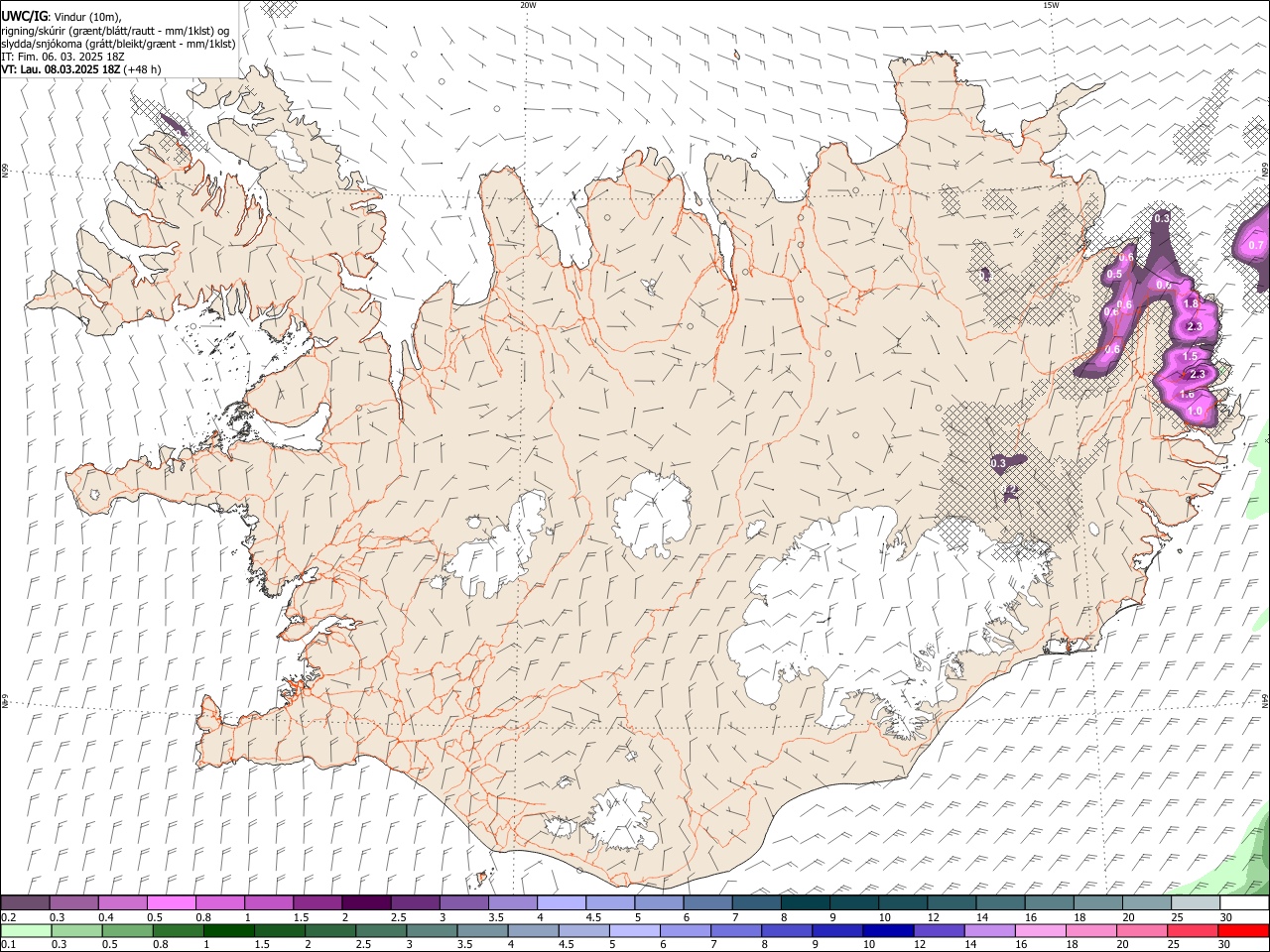Pick the deep blue swatch labeled 10 on the lower scale
The width and height of the screenshot is (1270, 952).
pyautogui.click(x=886, y=931)
